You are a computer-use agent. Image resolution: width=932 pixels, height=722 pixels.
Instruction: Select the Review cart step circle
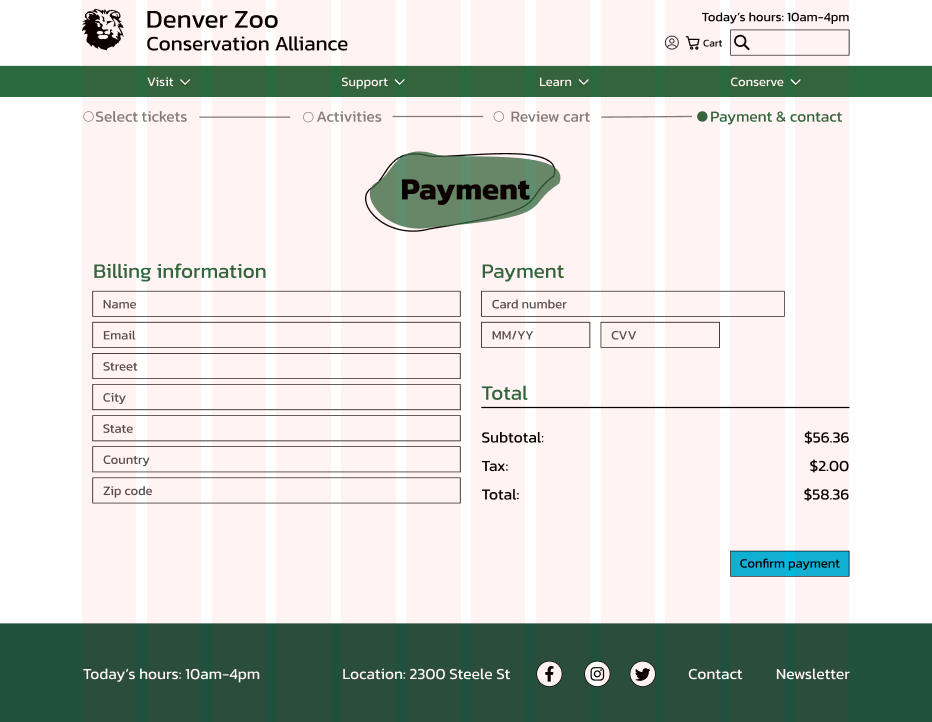coord(499,117)
